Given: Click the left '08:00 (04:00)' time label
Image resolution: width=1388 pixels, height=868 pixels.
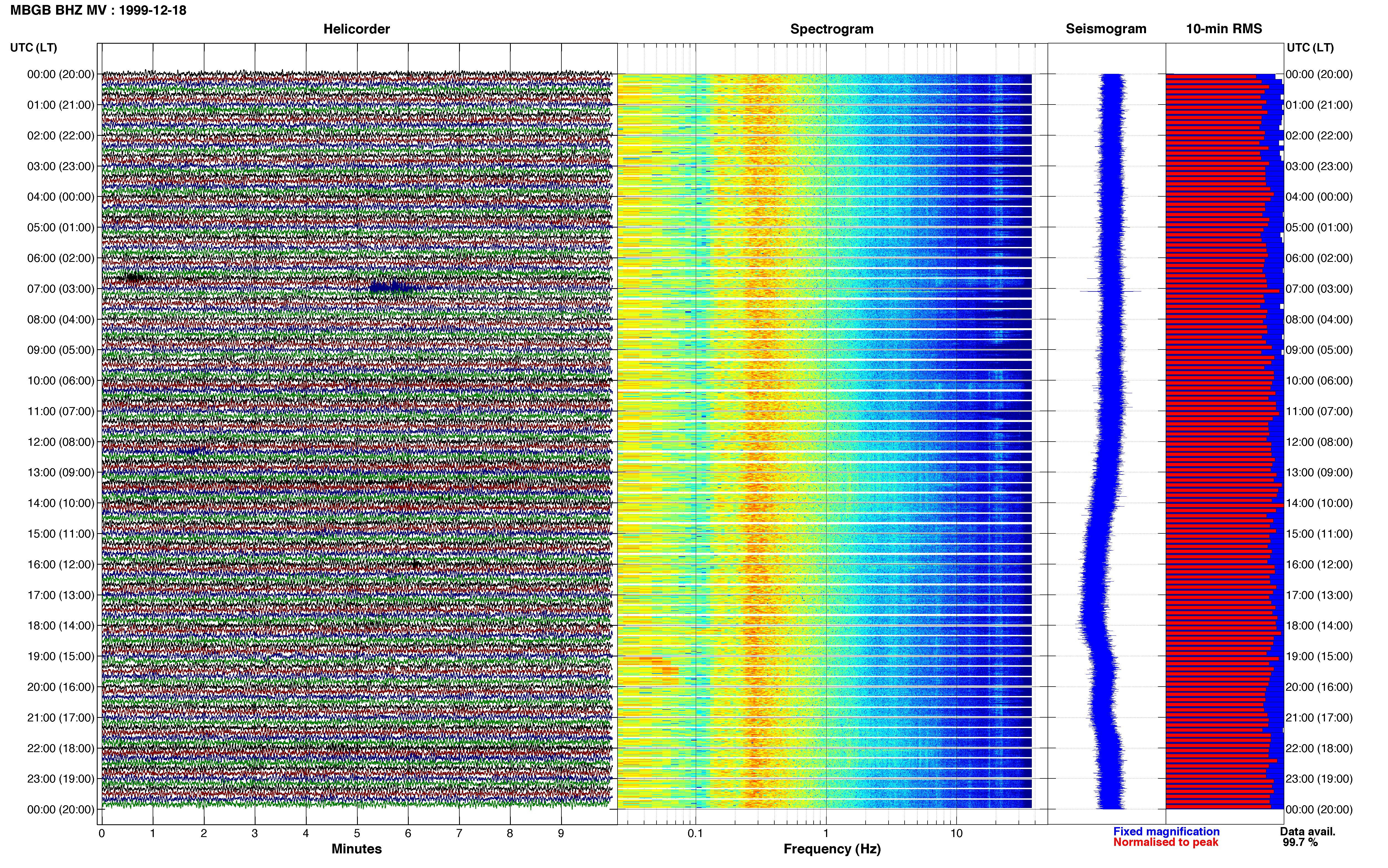Looking at the screenshot, I should coord(61,319).
